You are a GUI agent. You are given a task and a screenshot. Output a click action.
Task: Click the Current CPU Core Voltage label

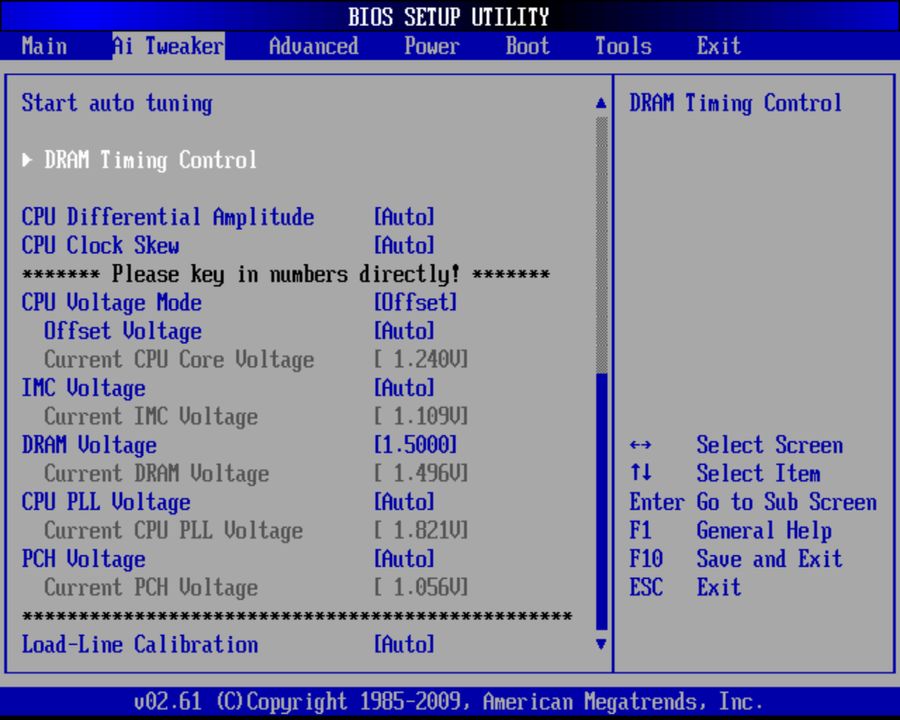point(179,360)
